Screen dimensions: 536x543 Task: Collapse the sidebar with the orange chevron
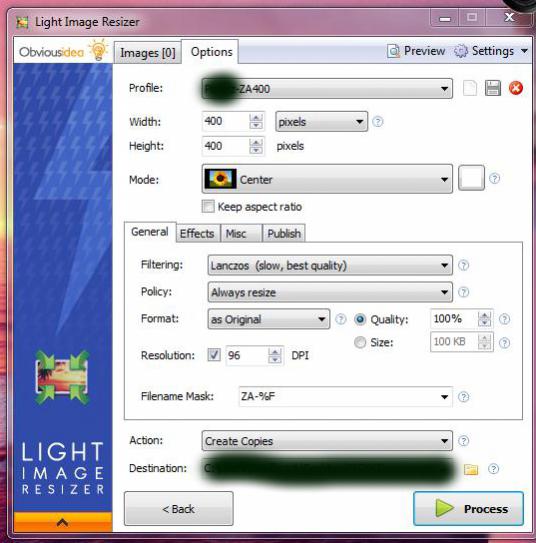click(x=63, y=522)
